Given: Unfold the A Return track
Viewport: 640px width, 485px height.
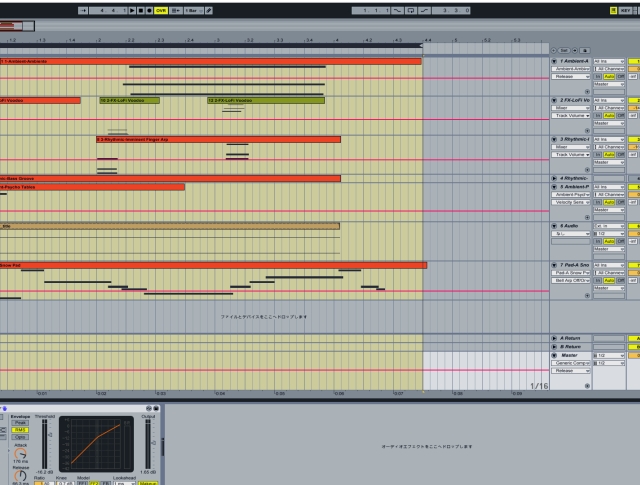Looking at the screenshot, I should click(x=555, y=339).
